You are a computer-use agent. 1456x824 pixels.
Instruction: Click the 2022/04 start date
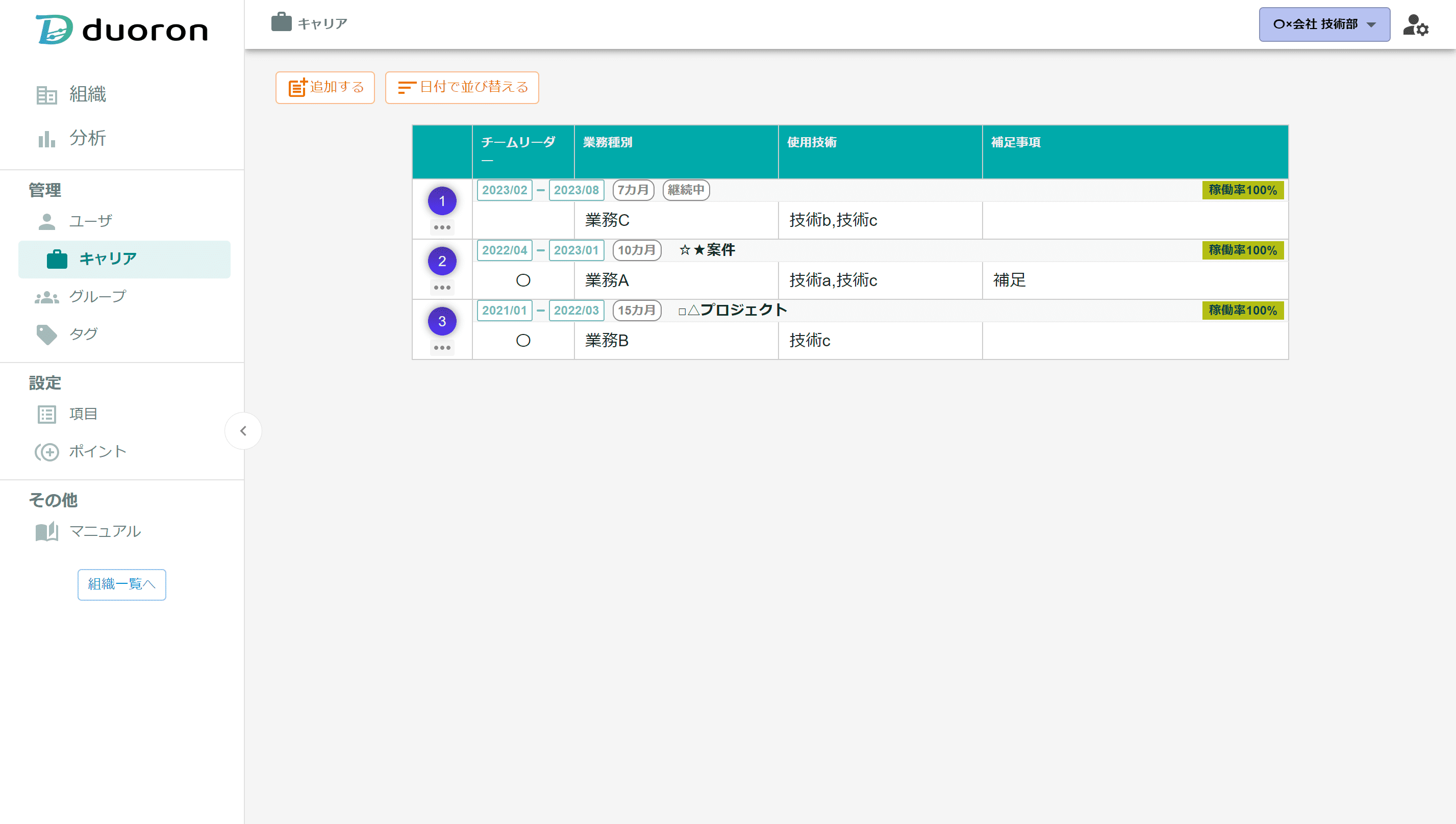tap(505, 250)
